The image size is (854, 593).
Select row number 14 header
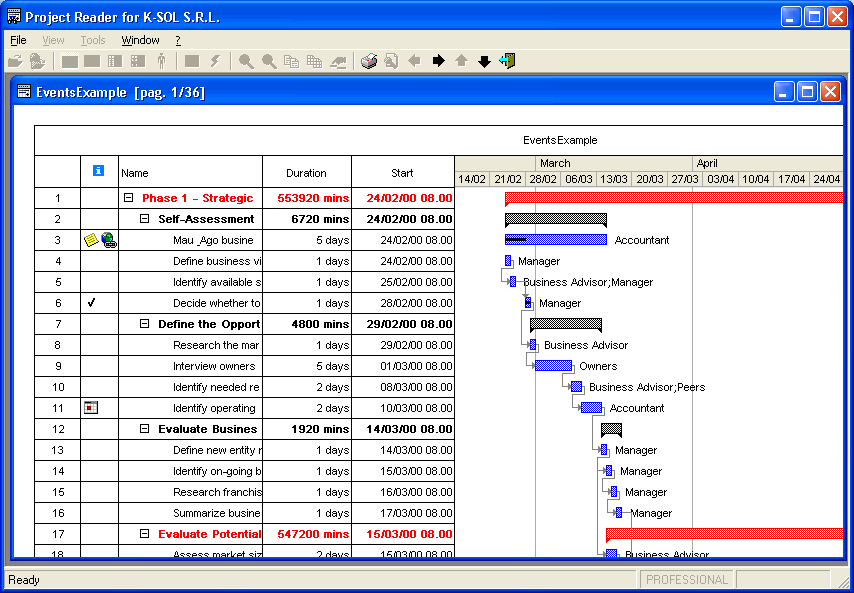58,471
